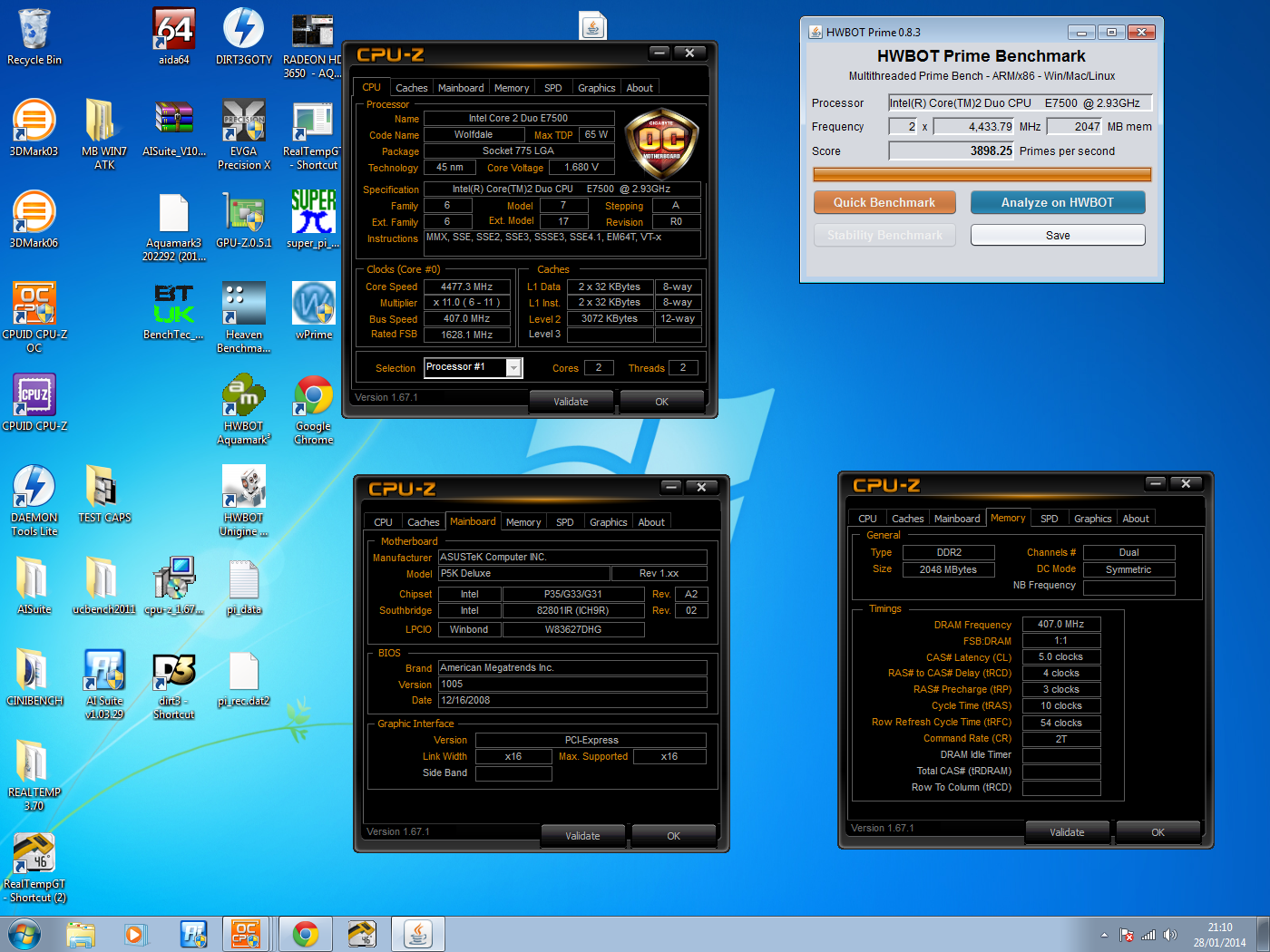Open the Recycle Bin desktop icon

pyautogui.click(x=34, y=38)
